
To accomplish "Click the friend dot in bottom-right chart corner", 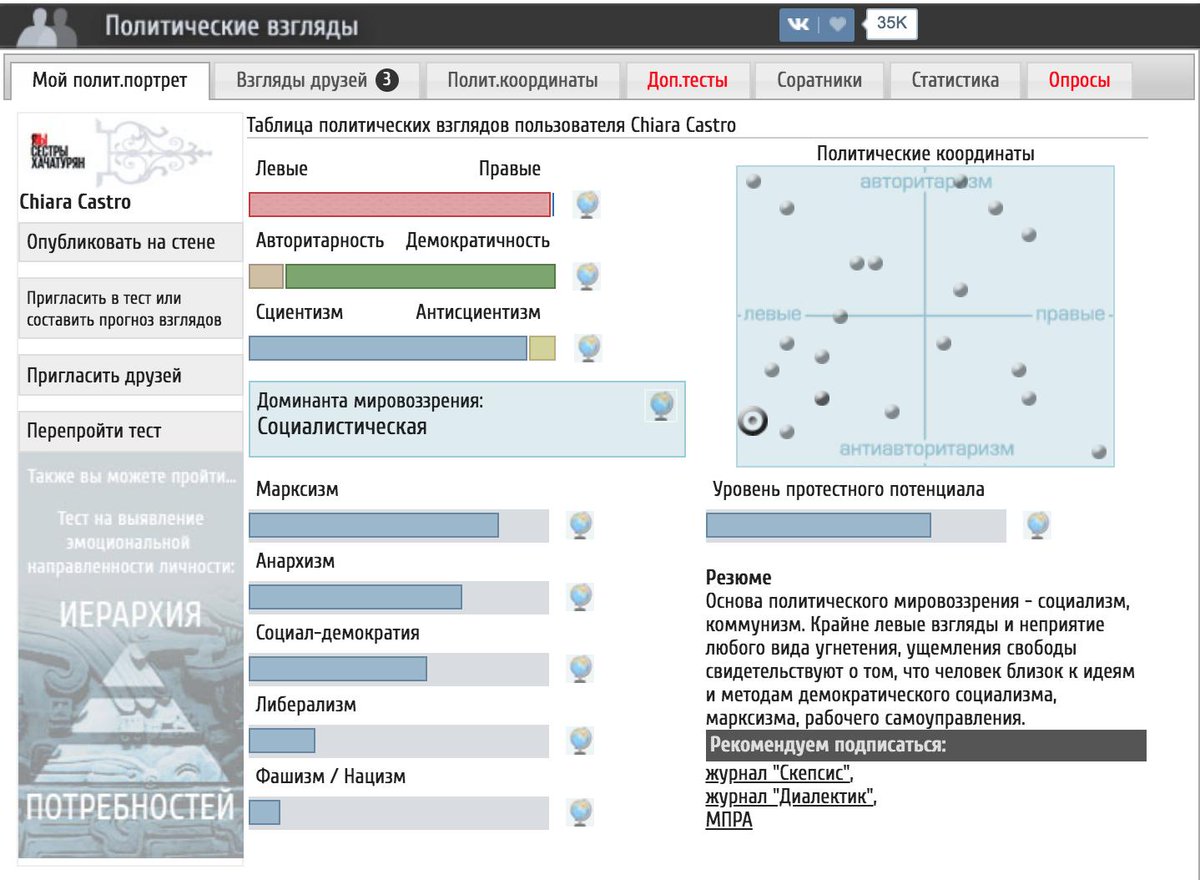I will tap(1099, 453).
